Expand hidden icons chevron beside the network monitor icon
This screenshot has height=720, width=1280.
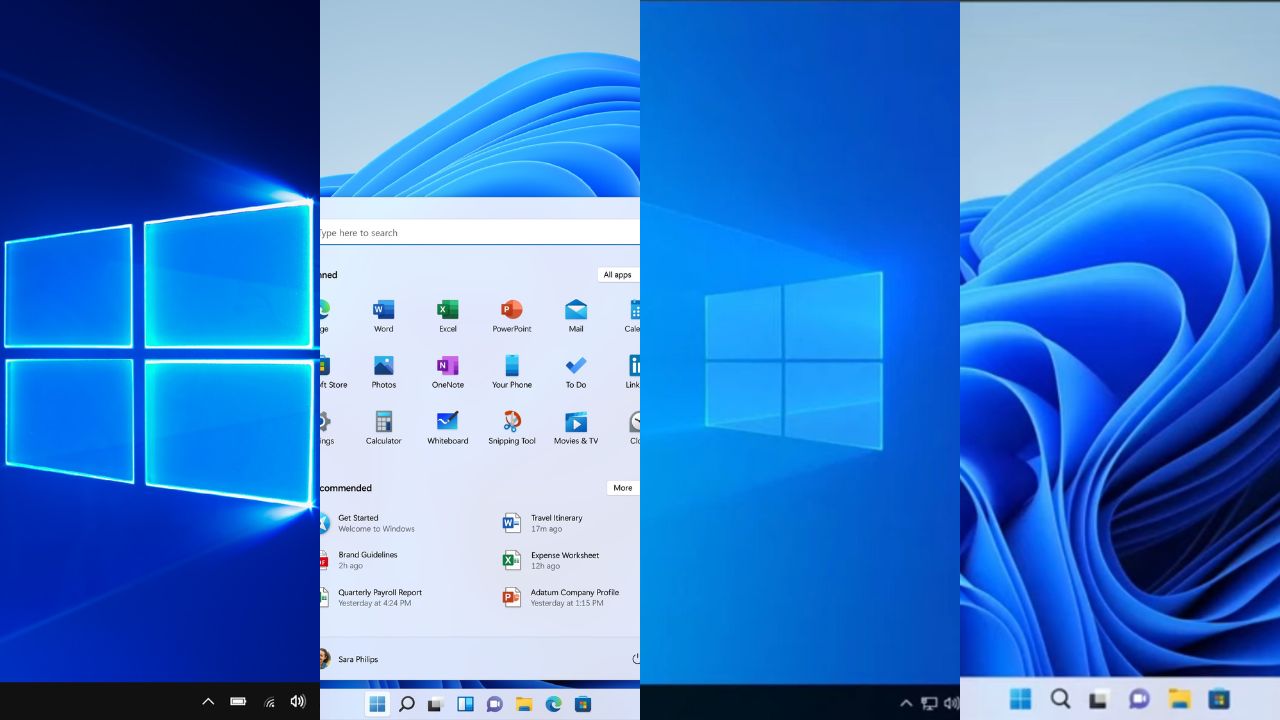tap(906, 703)
